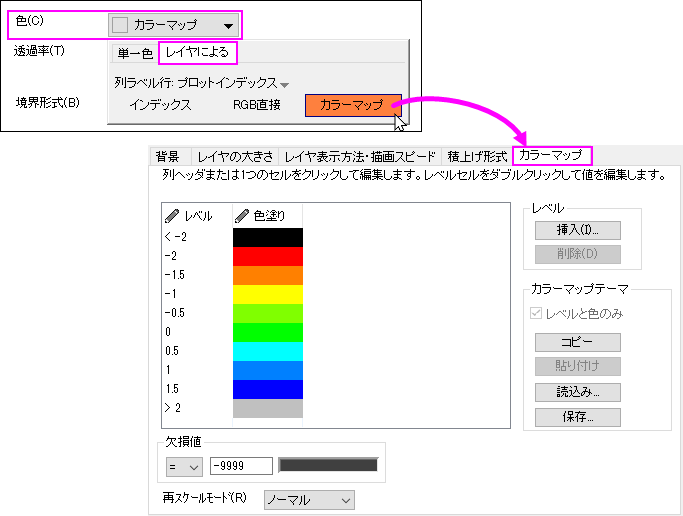Viewport: 683px width, 516px height.
Task: Select the dark blue swatch for 1.5
Action: (267, 390)
